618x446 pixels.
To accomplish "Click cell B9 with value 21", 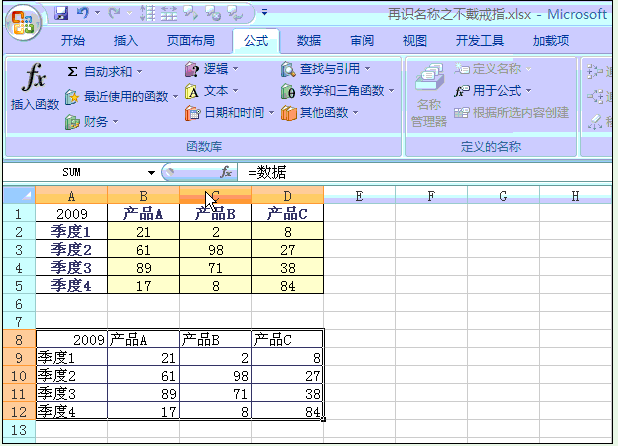I will point(143,358).
